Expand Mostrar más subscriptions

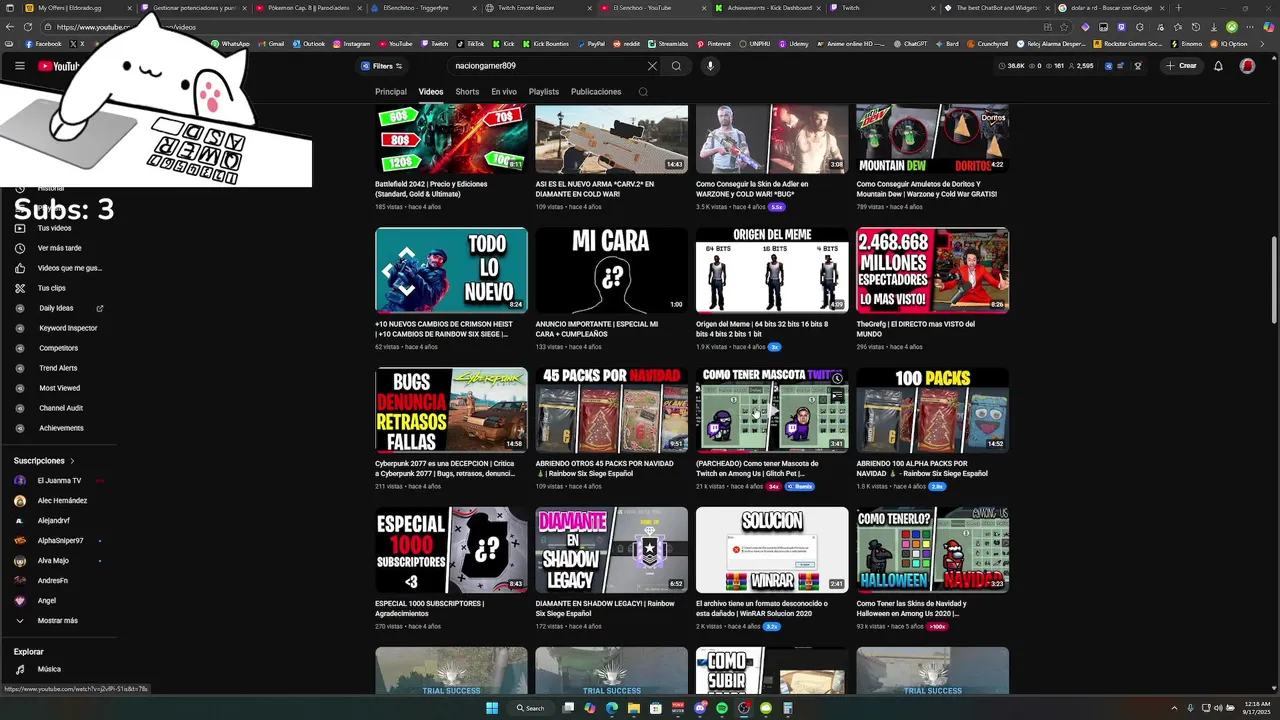click(x=58, y=621)
